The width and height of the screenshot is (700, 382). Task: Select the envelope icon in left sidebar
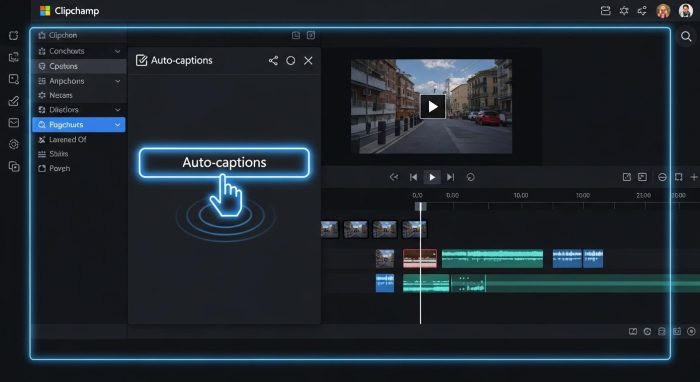(14, 123)
